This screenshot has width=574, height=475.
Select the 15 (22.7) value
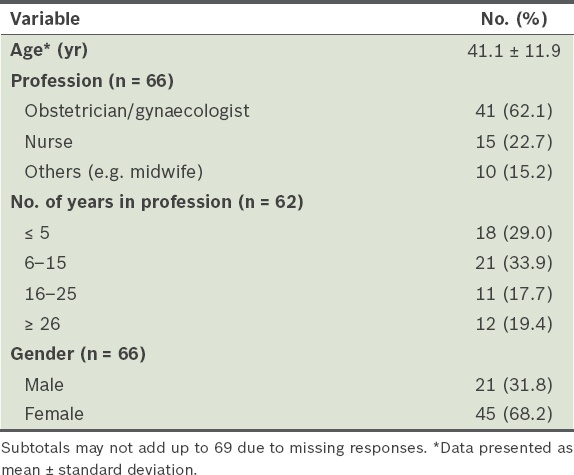(514, 142)
